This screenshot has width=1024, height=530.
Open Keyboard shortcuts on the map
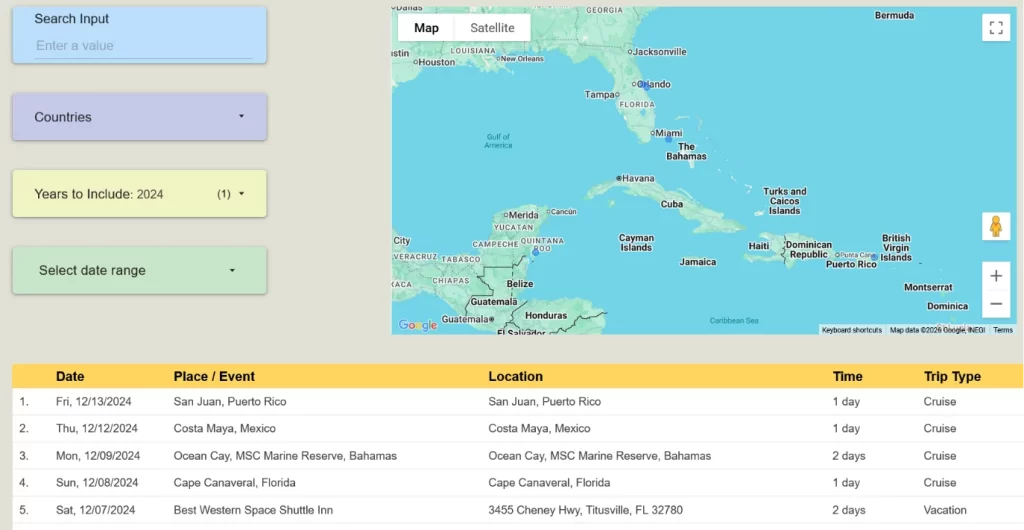[x=852, y=330]
